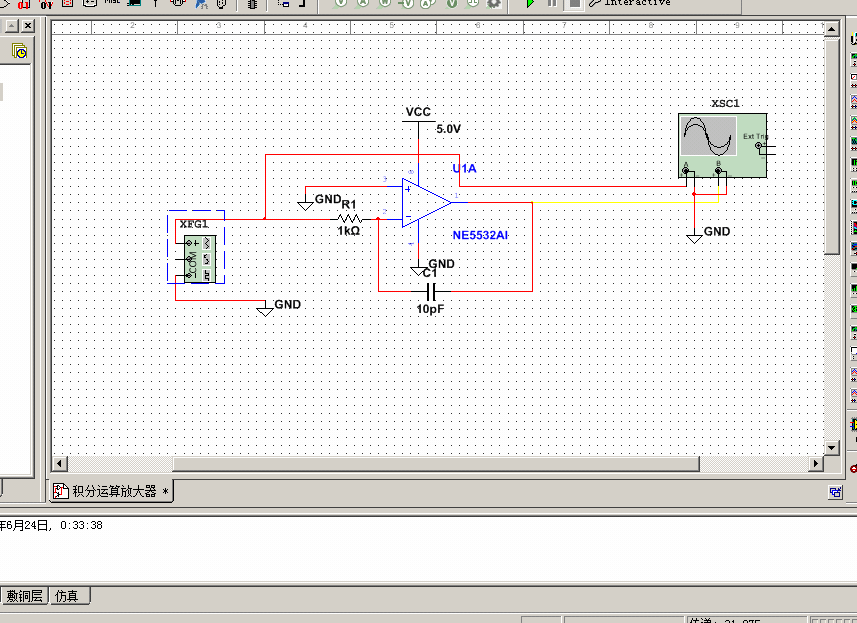Click the vertical scrollbar thumb
This screenshot has height=623, width=857.
(x=831, y=145)
